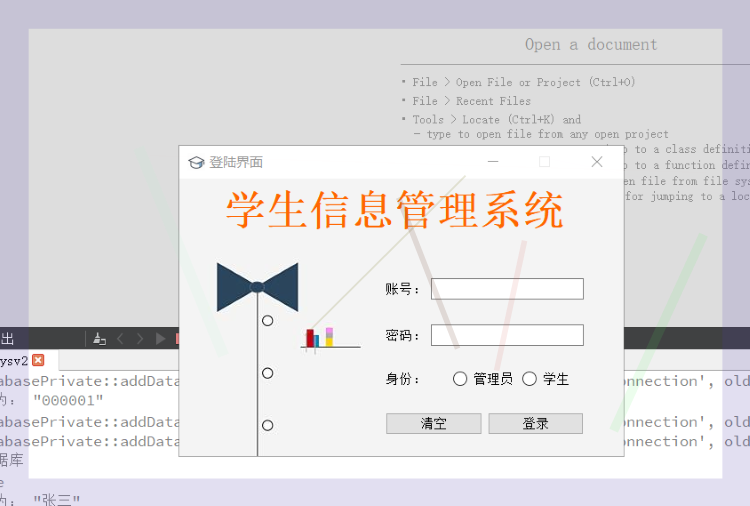Click the 'Open a document' heading in Qt Creator
Image resolution: width=750 pixels, height=506 pixels.
[591, 44]
